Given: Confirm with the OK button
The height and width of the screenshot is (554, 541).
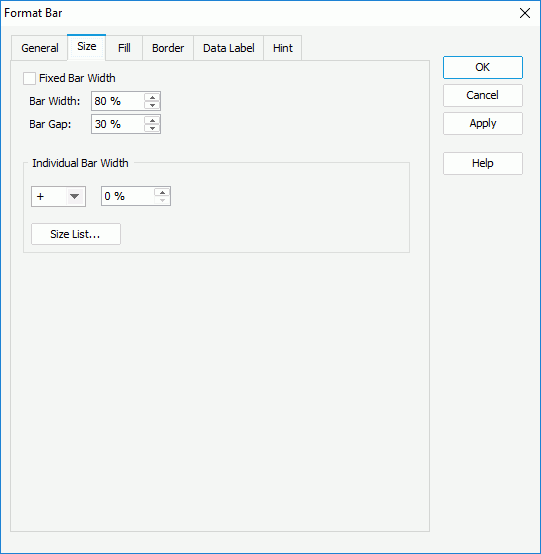Looking at the screenshot, I should (483, 67).
